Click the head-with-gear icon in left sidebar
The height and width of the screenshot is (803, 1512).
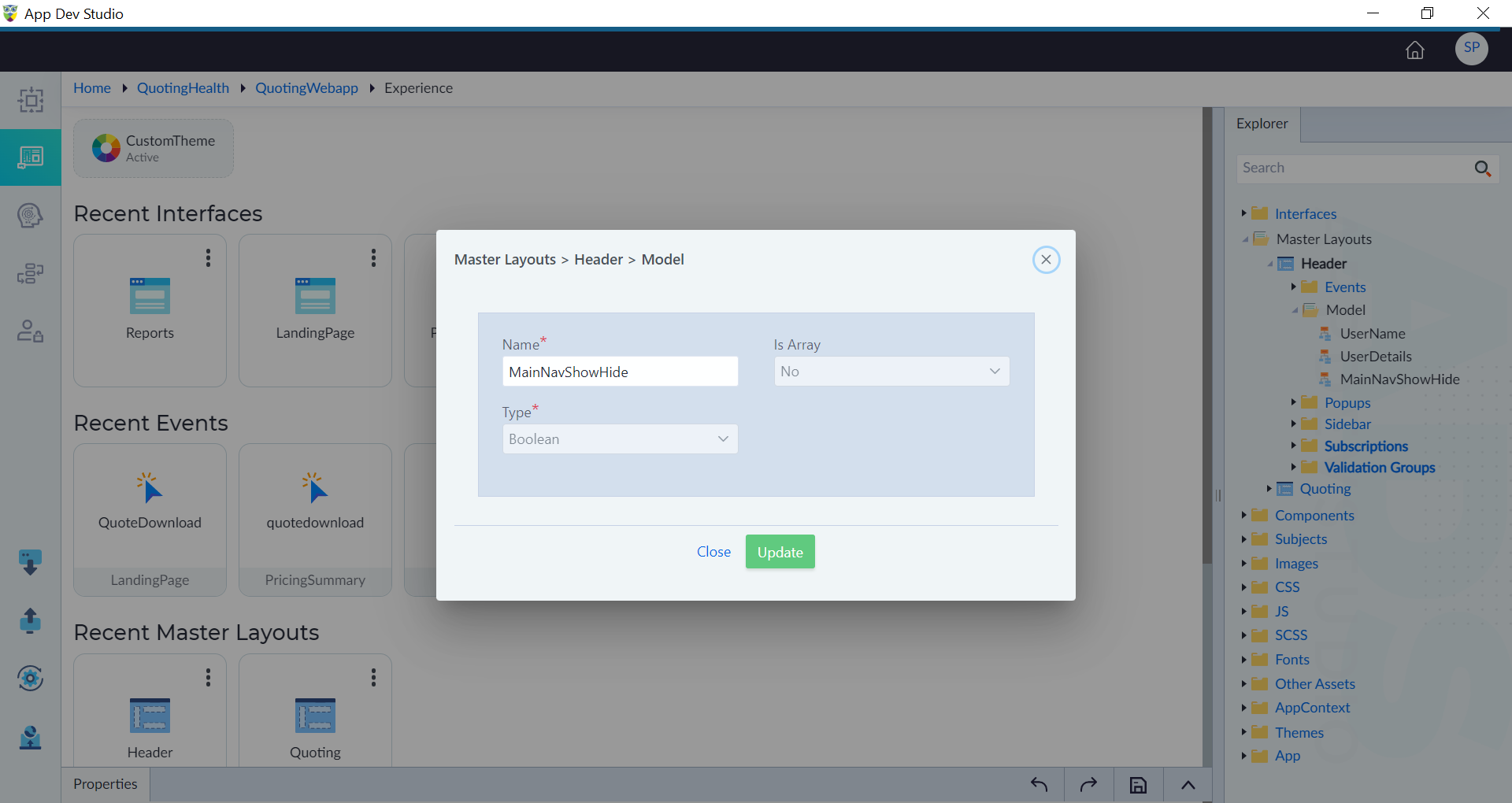[31, 216]
